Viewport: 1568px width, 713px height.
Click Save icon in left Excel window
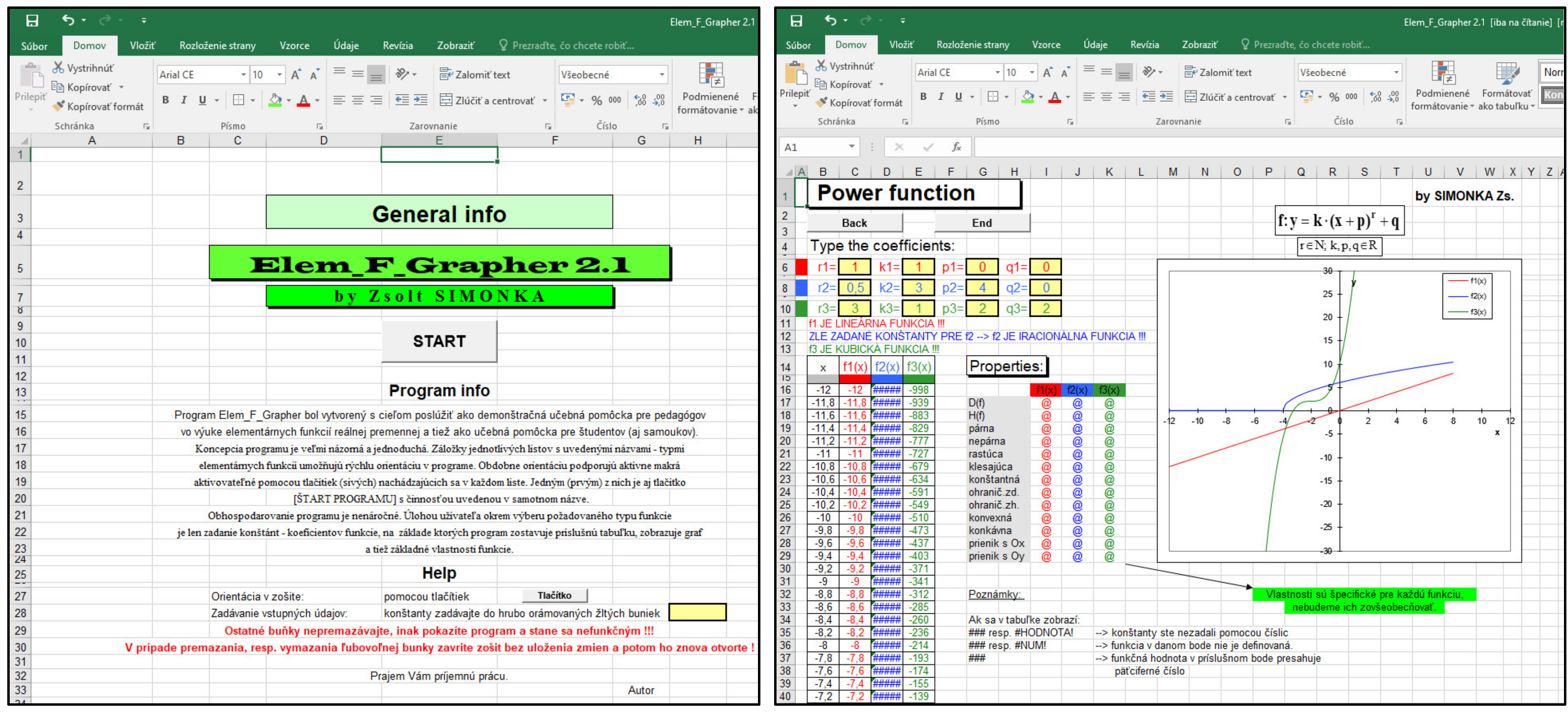[32, 21]
